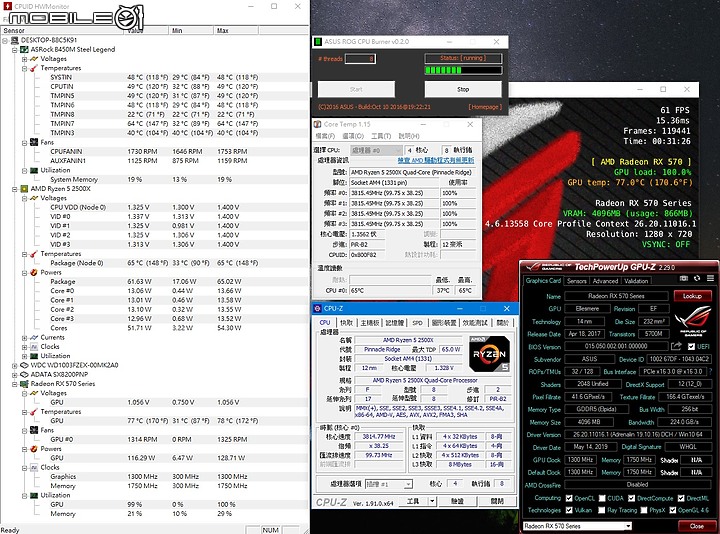
Task: Click the Clocks icon under Ryzen CPU
Action: click(34, 347)
